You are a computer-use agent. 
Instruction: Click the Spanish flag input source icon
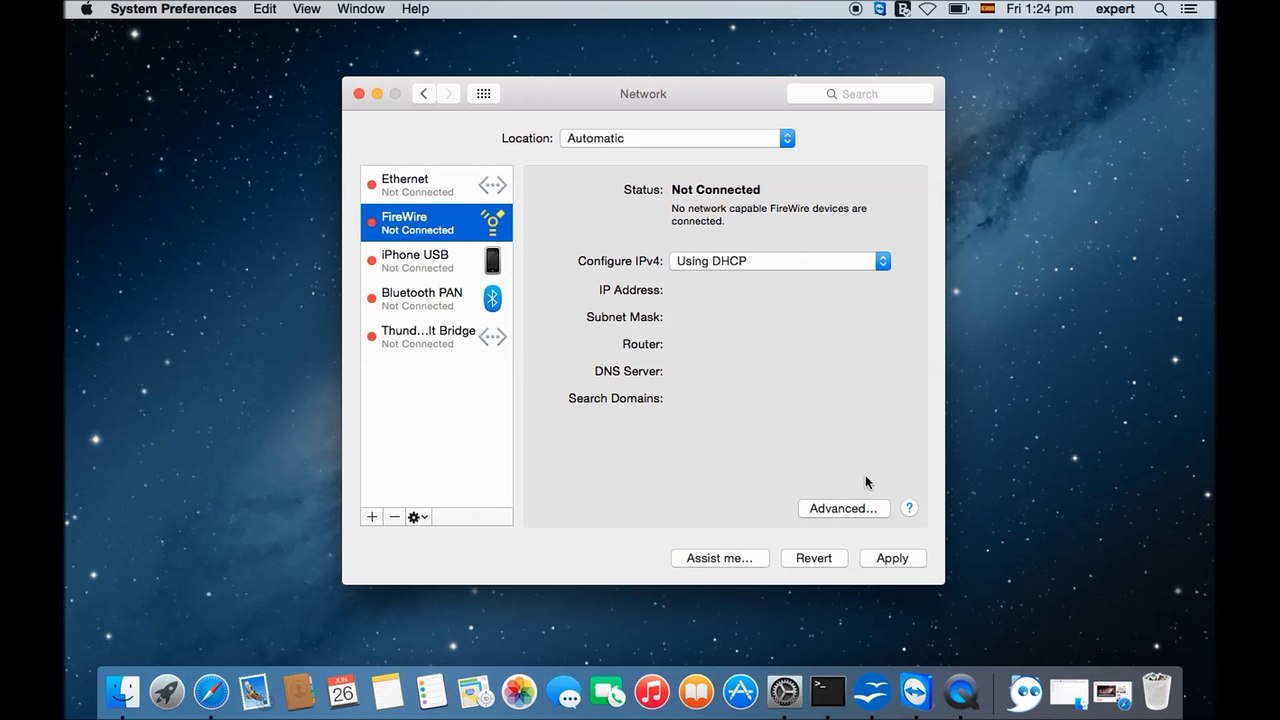[x=987, y=9]
